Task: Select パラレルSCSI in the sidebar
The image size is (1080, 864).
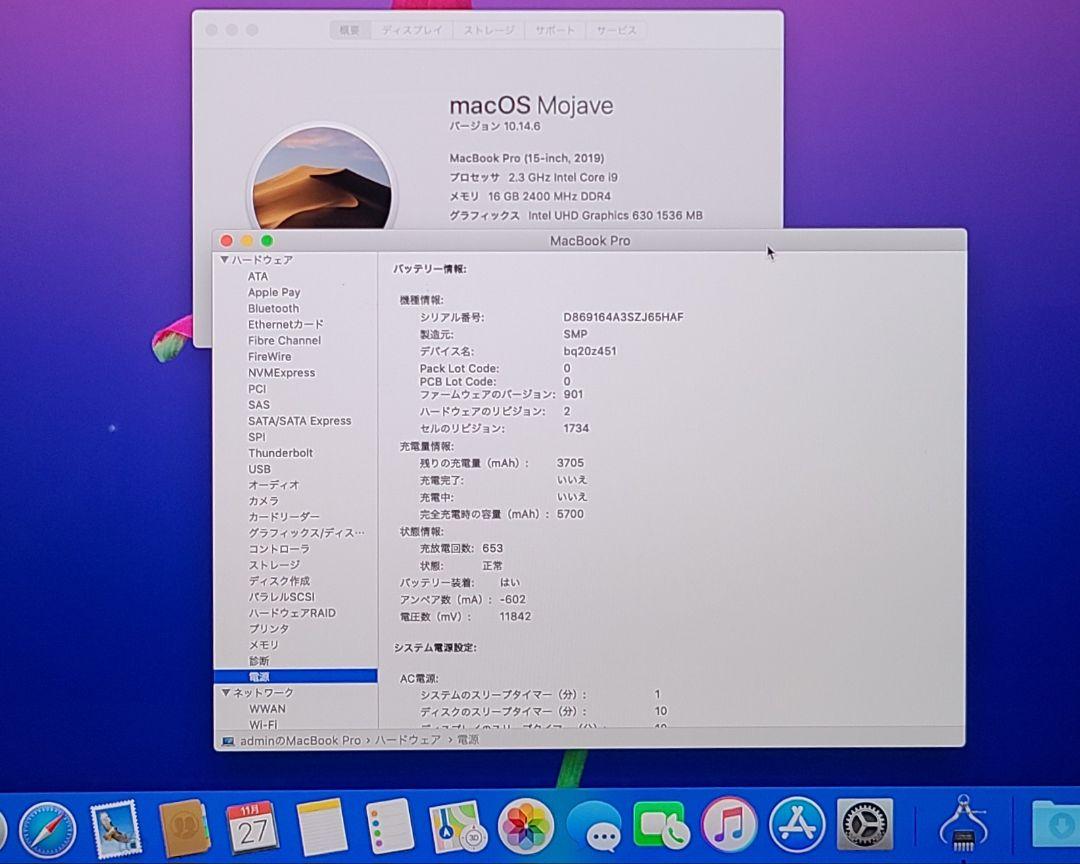Action: (281, 597)
